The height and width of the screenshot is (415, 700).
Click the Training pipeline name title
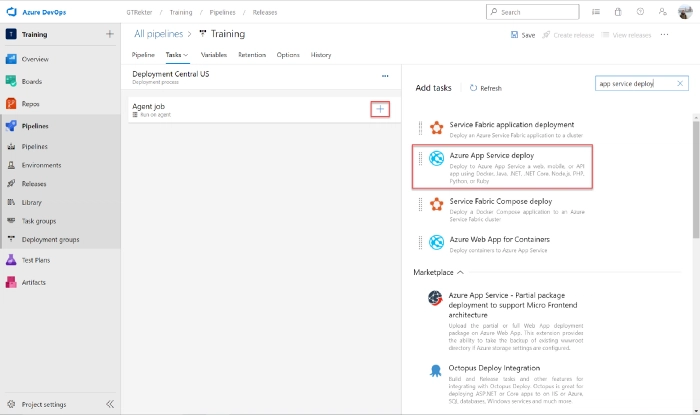click(x=228, y=34)
